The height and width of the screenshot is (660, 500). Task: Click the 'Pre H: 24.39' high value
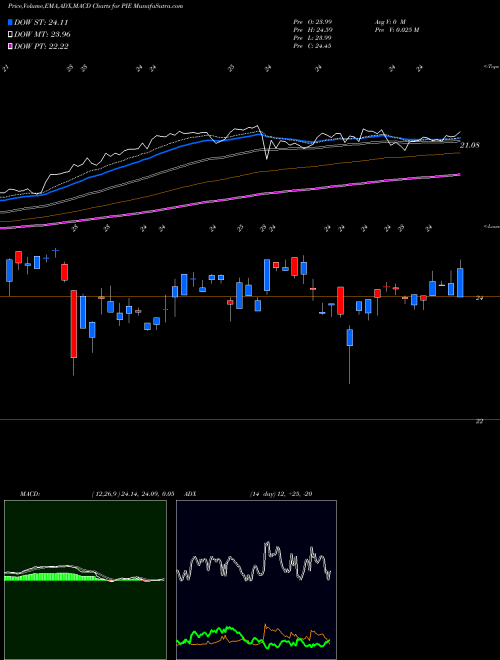click(314, 30)
